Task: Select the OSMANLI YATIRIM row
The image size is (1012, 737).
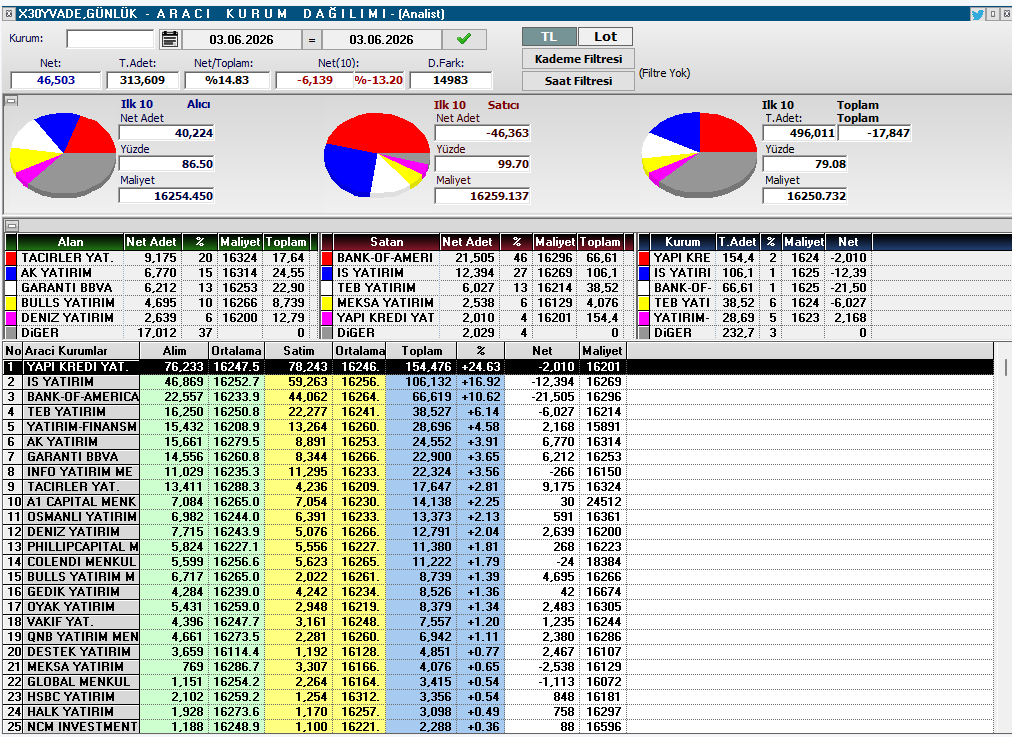Action: [498, 517]
